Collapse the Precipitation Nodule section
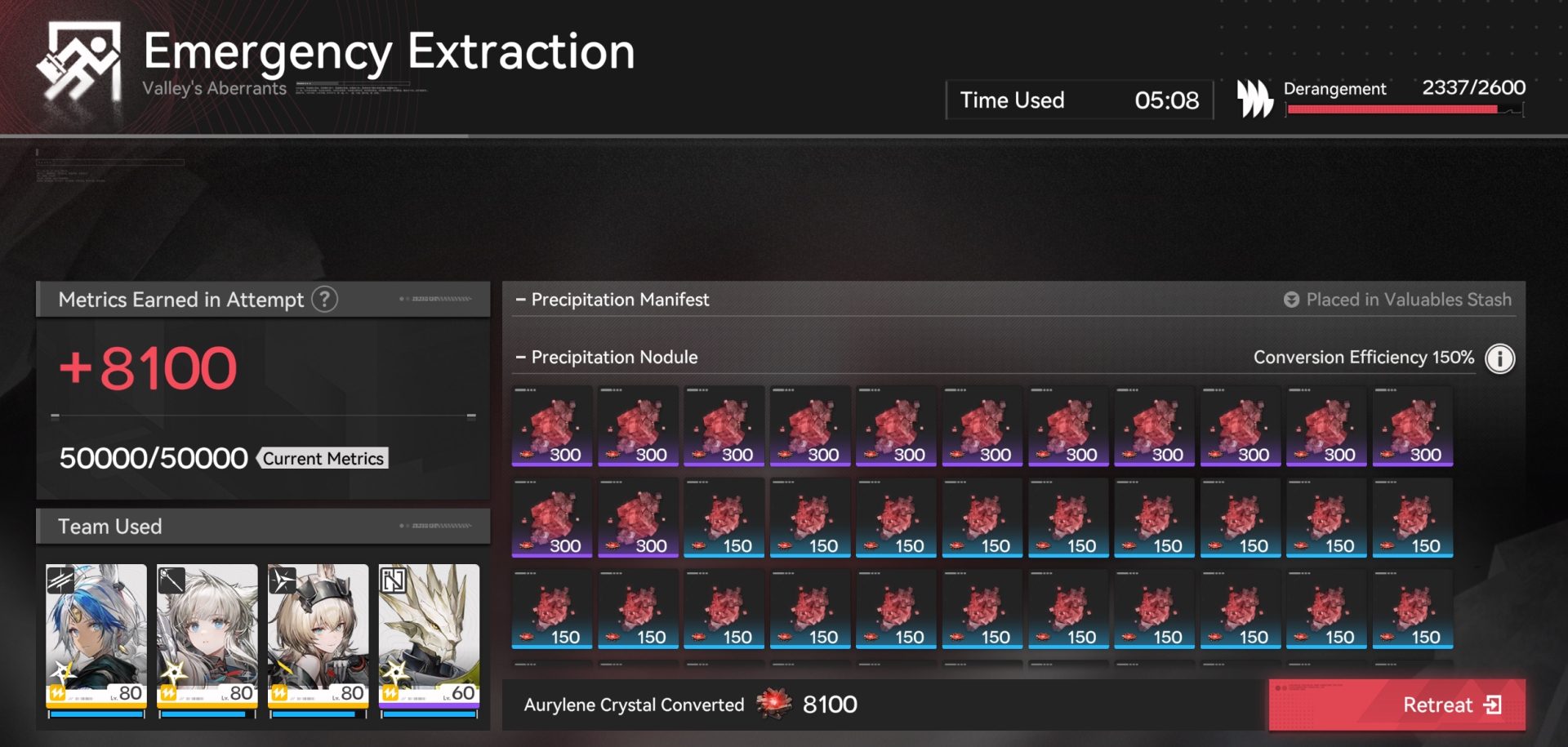 tap(607, 357)
